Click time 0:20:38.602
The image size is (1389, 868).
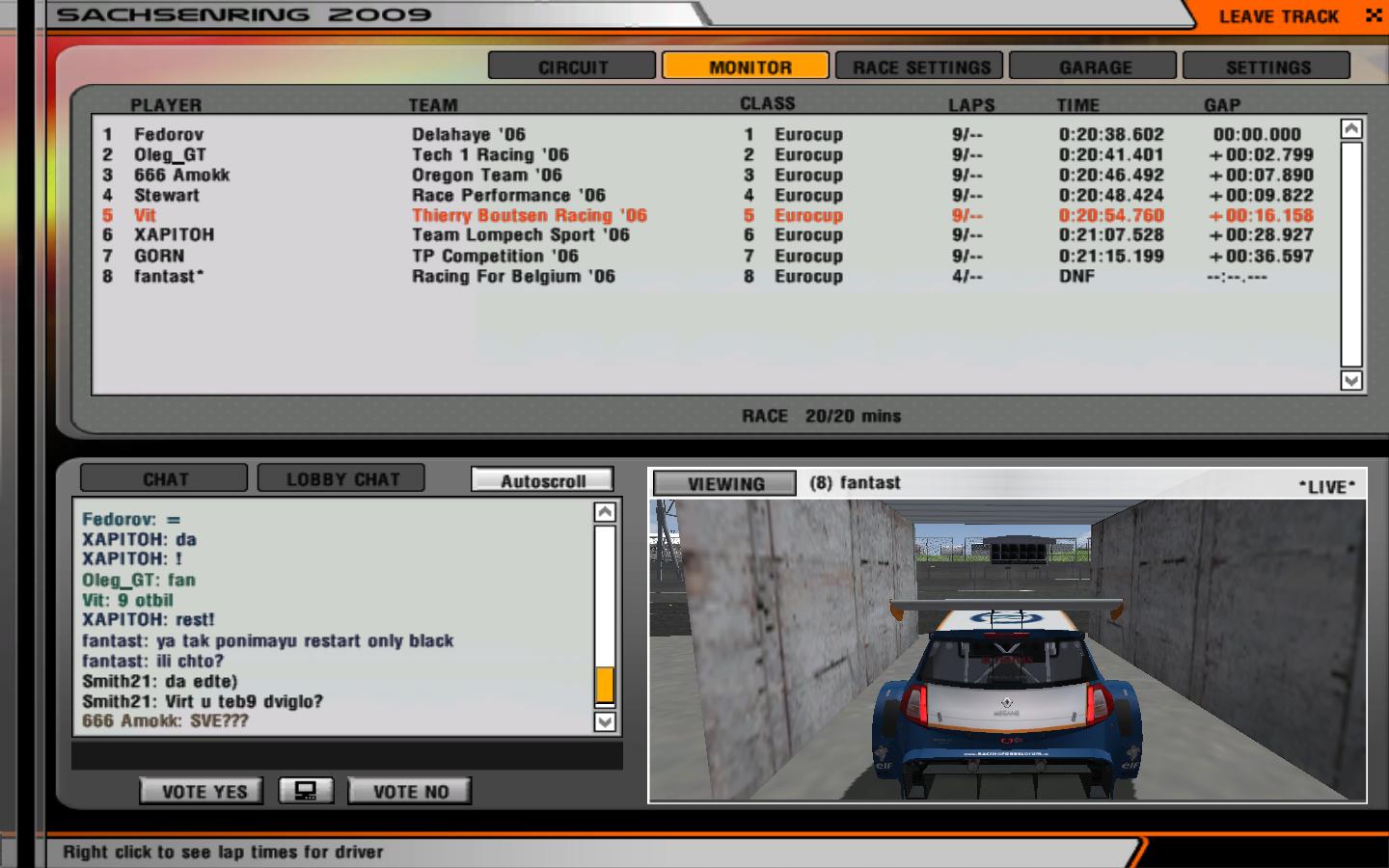[1111, 134]
